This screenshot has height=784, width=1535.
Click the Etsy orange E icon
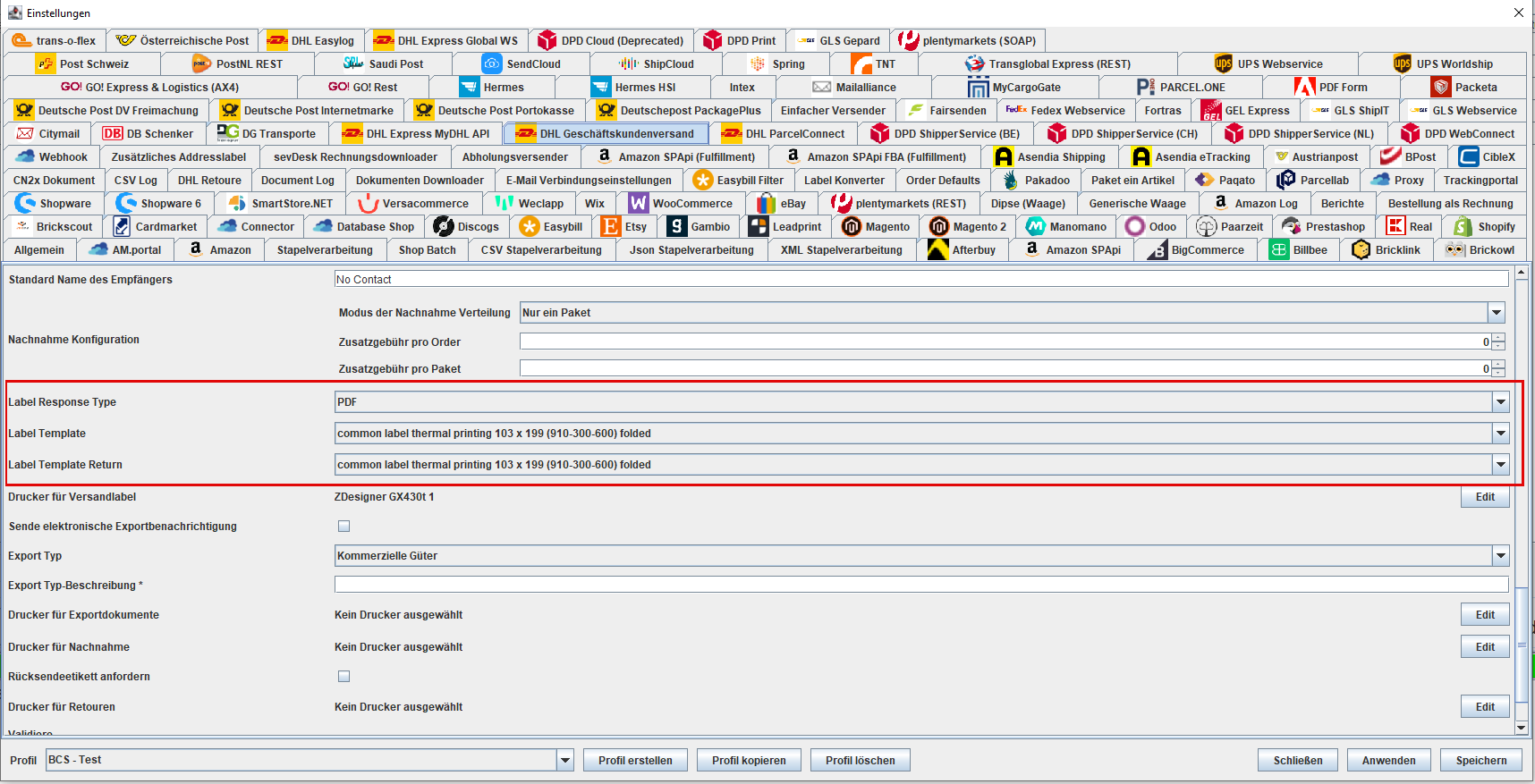point(611,226)
